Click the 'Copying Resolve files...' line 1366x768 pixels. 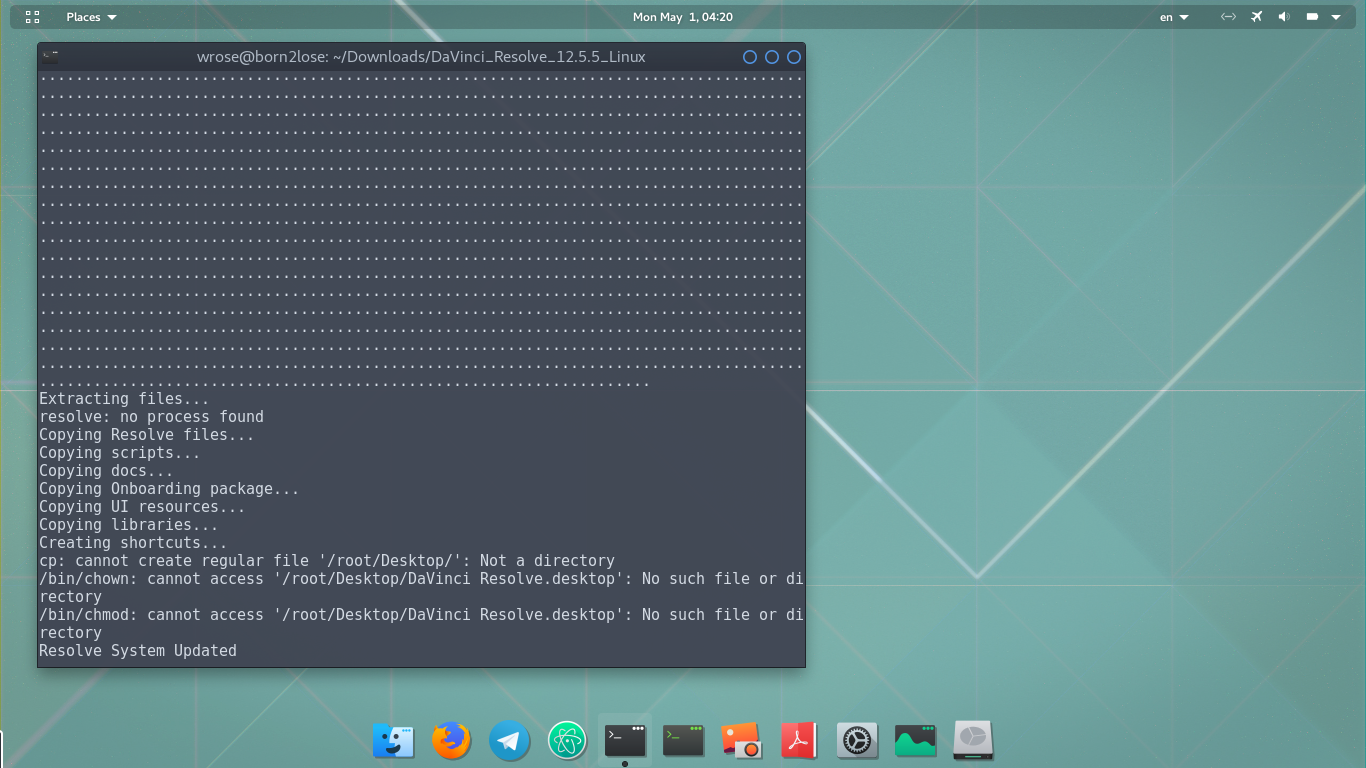[x=146, y=435]
